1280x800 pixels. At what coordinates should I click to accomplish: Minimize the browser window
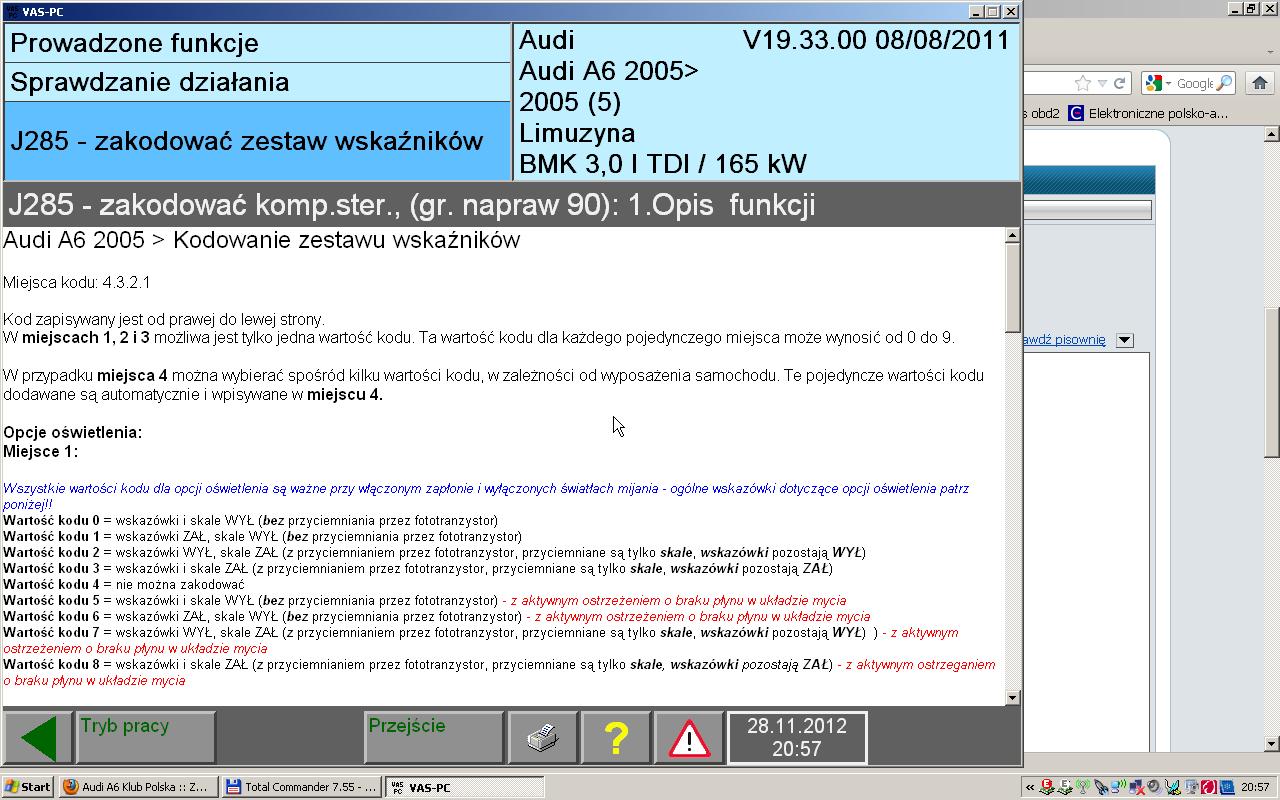coord(1233,8)
